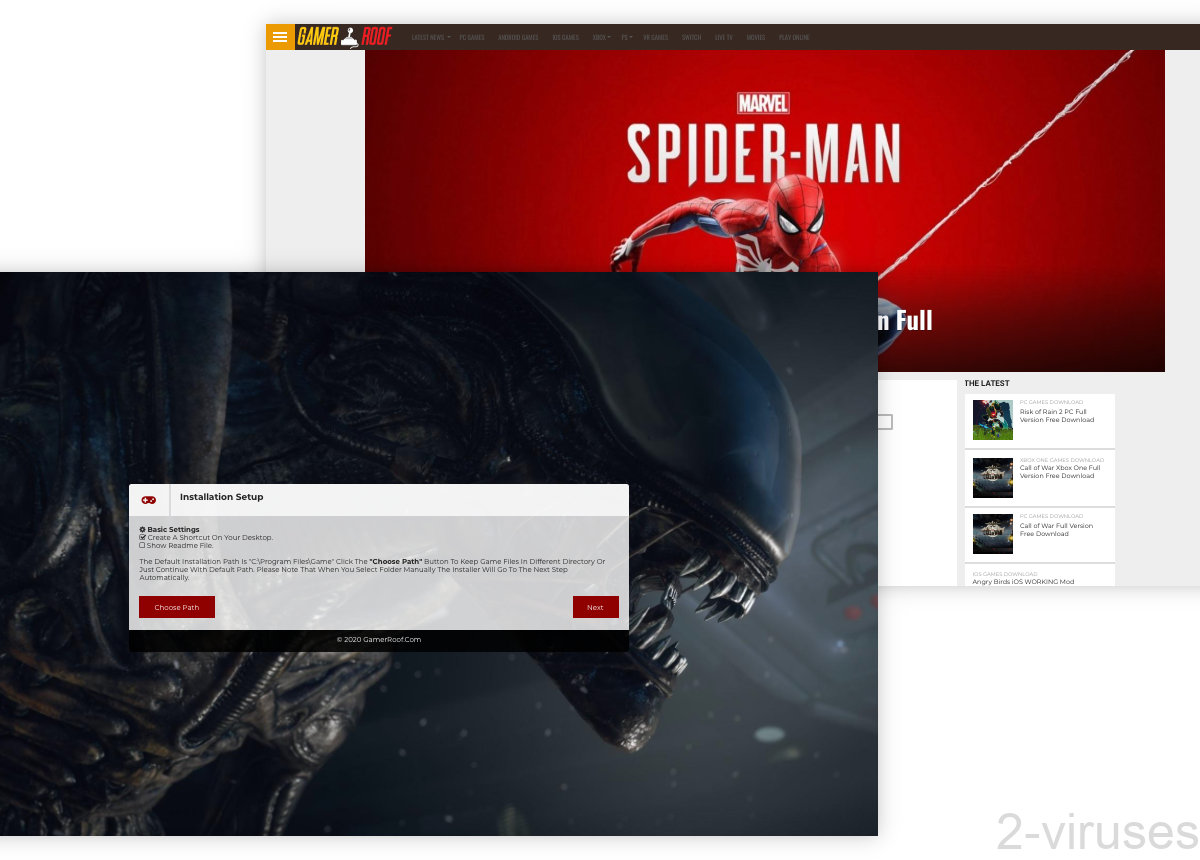Click the "THE LATEST" sidebar heading
Screen dimensions: 1200x860
point(987,383)
